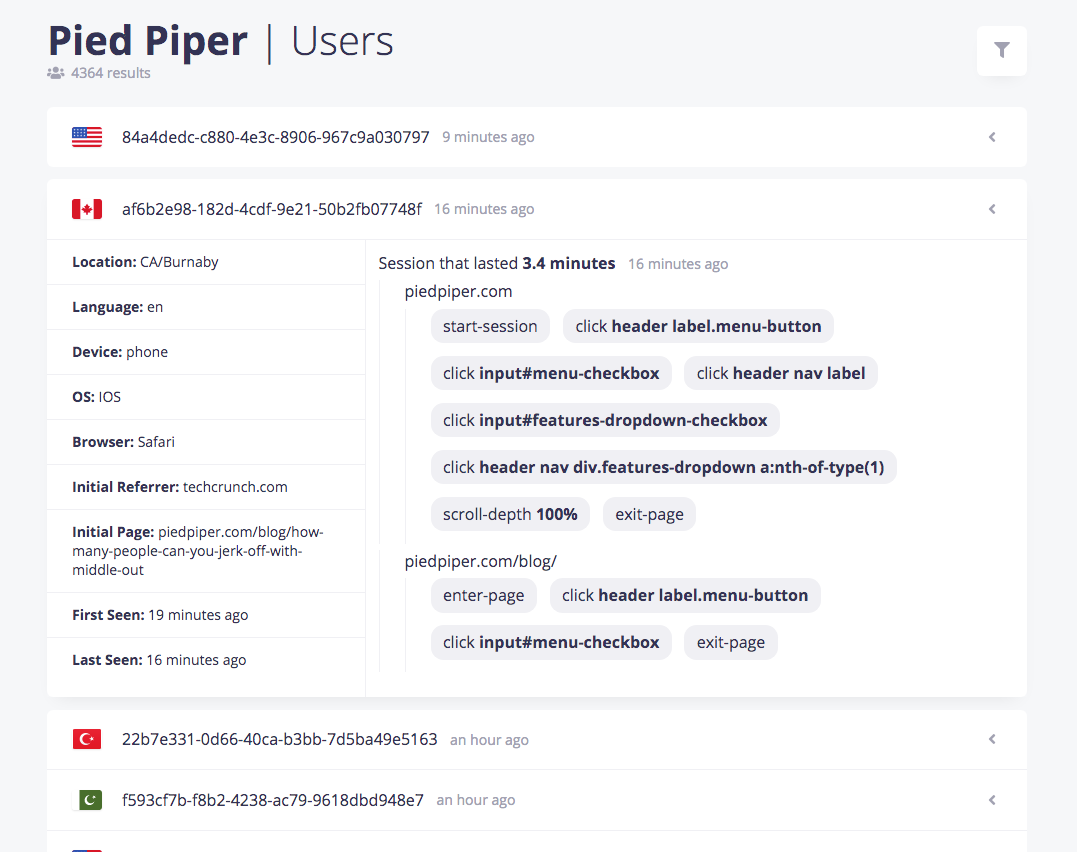Click the Initial Referrer techcrunch.com row
This screenshot has height=852, width=1077.
tap(180, 487)
